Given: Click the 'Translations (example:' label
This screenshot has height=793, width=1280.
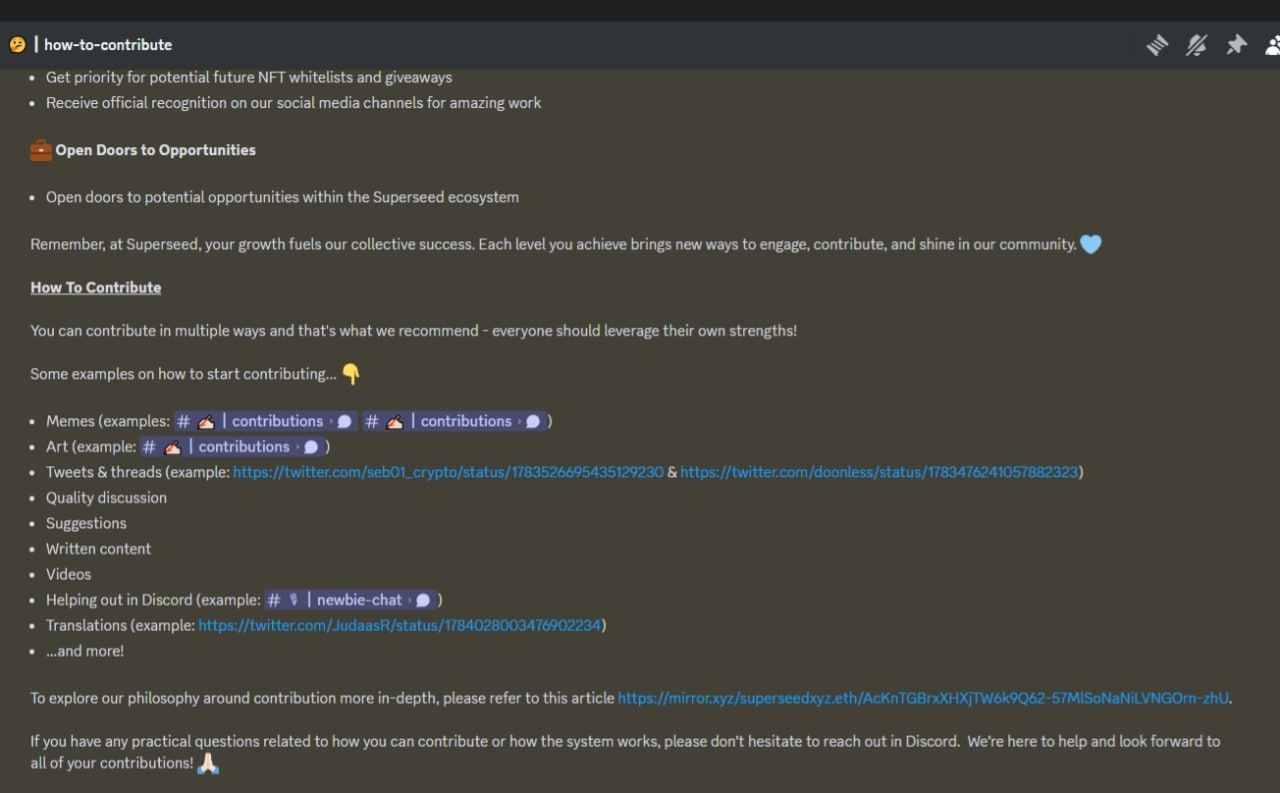Looking at the screenshot, I should pyautogui.click(x=120, y=625).
